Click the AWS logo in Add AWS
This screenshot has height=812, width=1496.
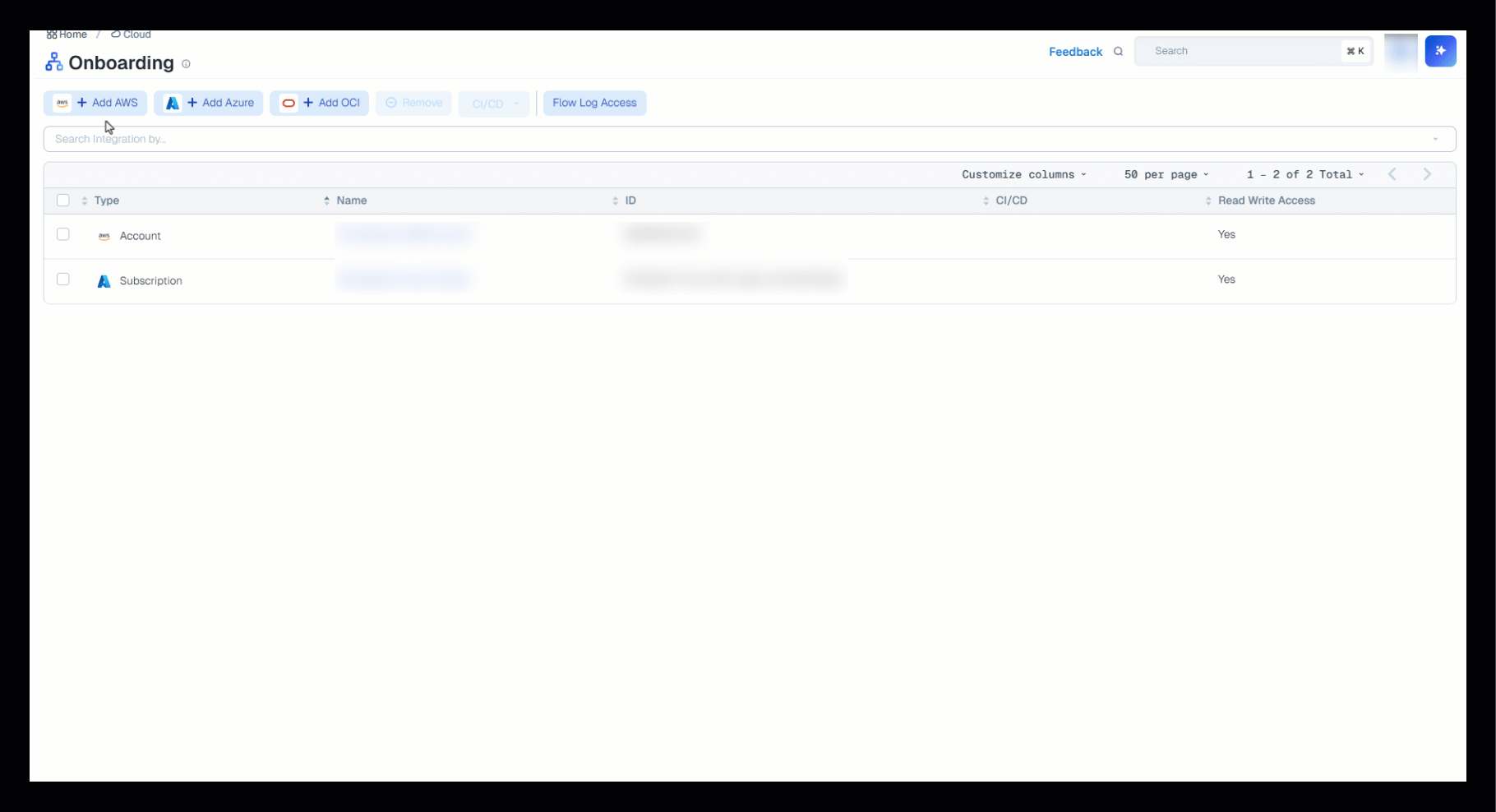(x=62, y=103)
